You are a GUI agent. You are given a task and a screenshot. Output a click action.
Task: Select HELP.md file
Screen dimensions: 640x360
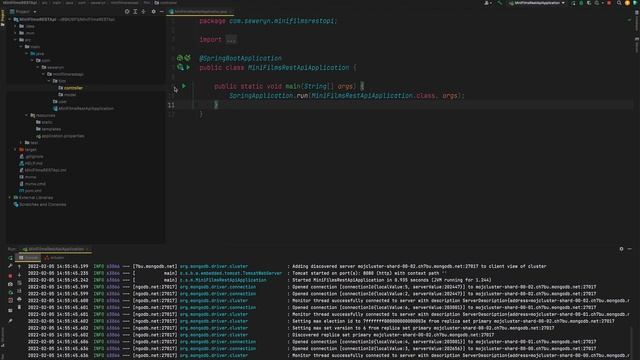coord(33,163)
